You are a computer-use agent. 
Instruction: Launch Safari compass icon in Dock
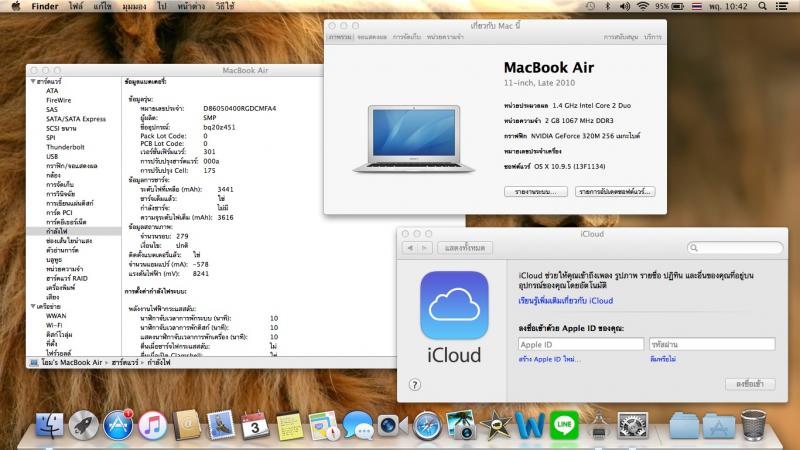coord(427,426)
